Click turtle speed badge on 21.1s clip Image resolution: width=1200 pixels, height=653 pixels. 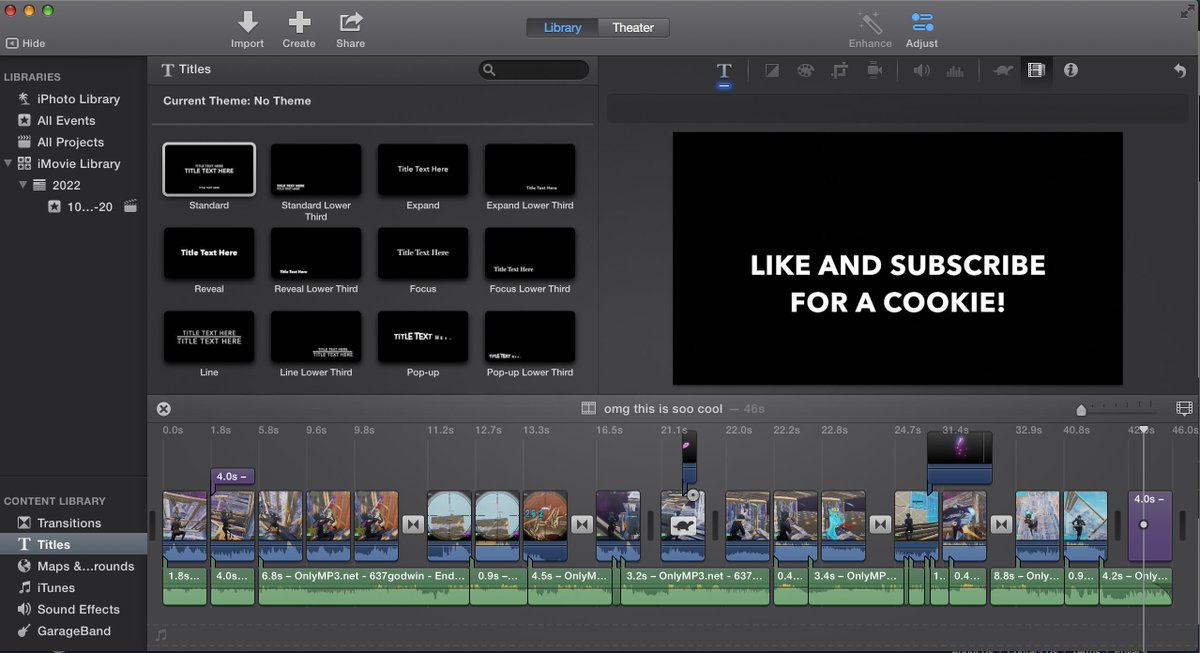683,525
